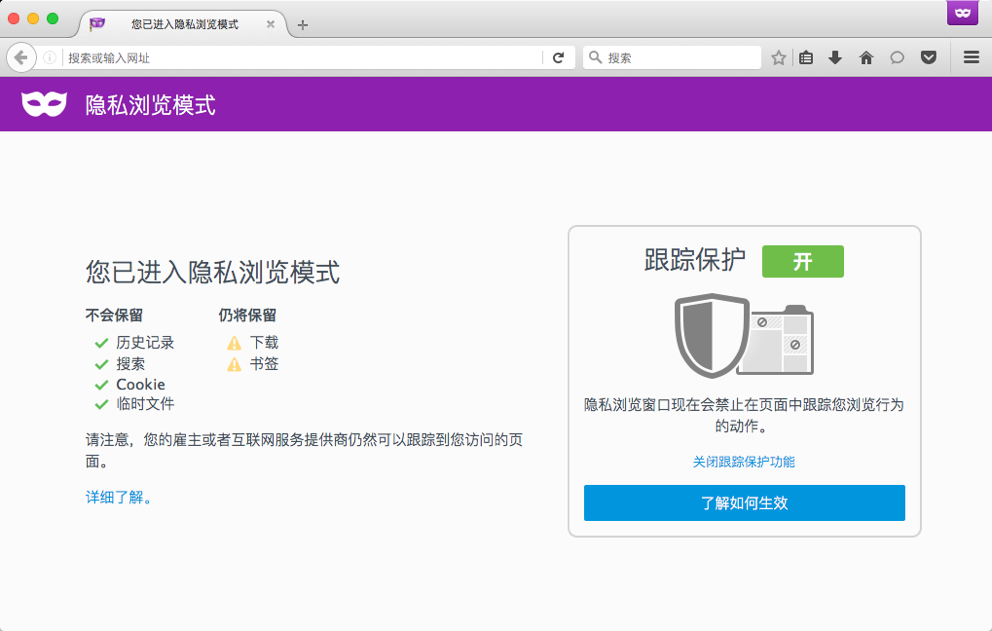Go to the home page

866,58
